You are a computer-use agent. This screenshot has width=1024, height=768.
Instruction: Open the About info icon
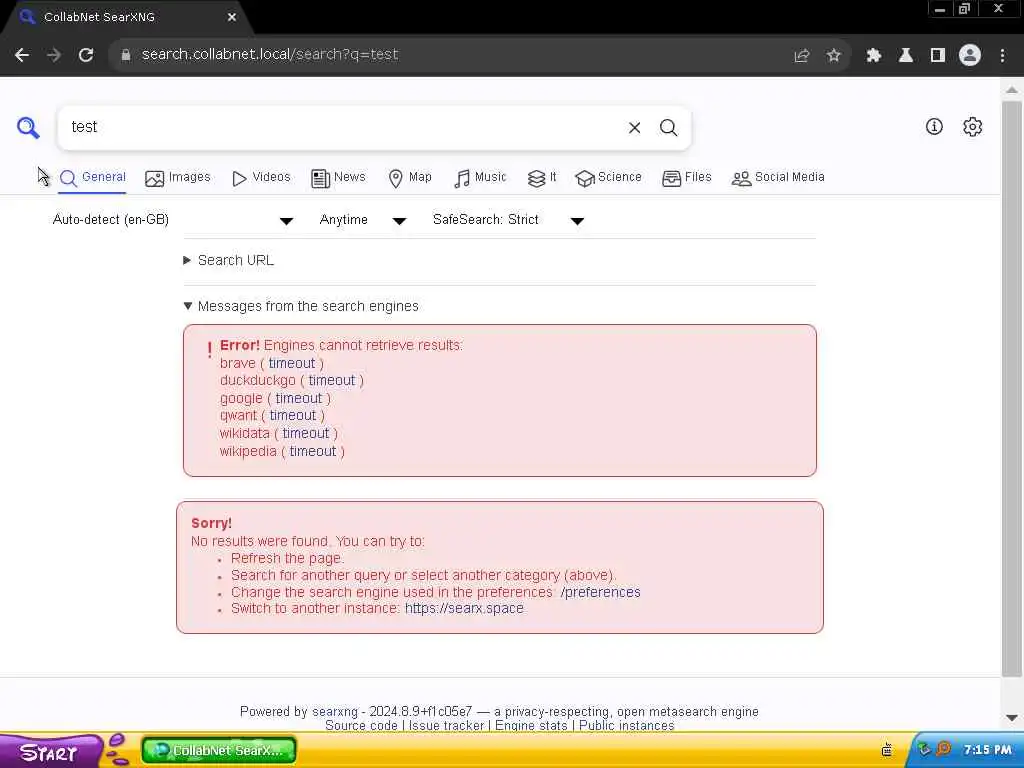pyautogui.click(x=934, y=127)
